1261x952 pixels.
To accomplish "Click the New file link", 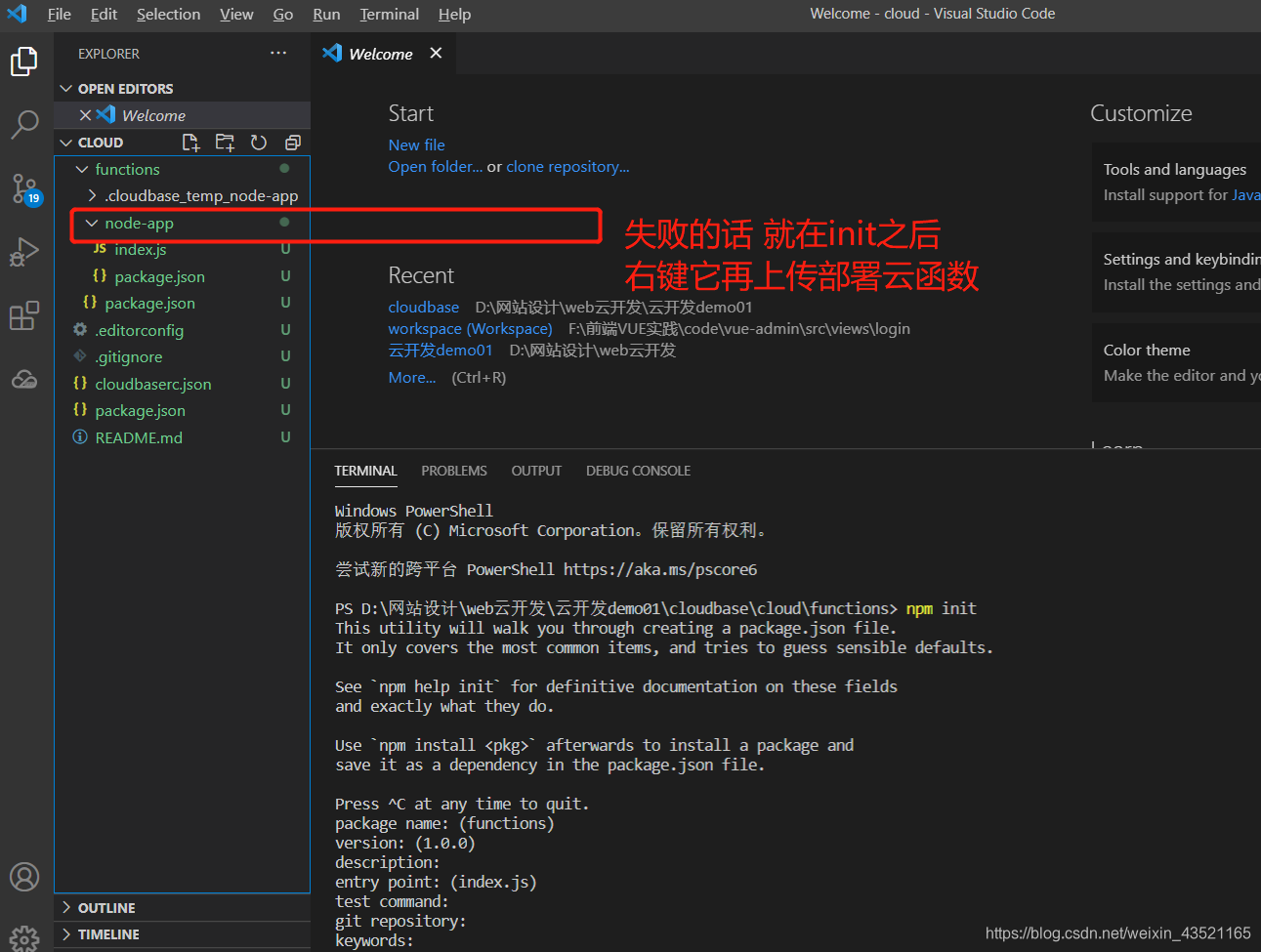I will (416, 145).
